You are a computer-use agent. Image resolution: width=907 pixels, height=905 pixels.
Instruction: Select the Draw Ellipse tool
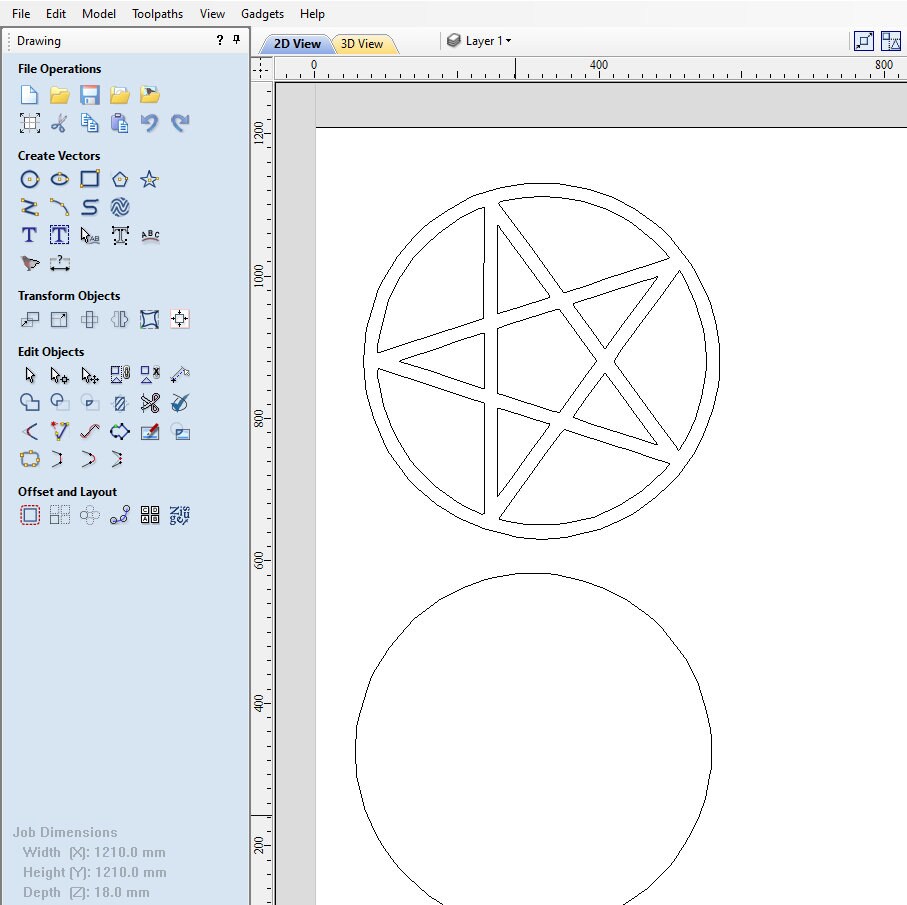pos(59,179)
